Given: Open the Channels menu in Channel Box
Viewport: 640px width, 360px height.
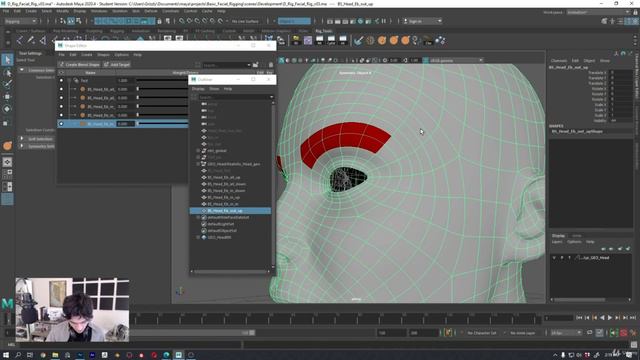Looking at the screenshot, I should [558, 60].
